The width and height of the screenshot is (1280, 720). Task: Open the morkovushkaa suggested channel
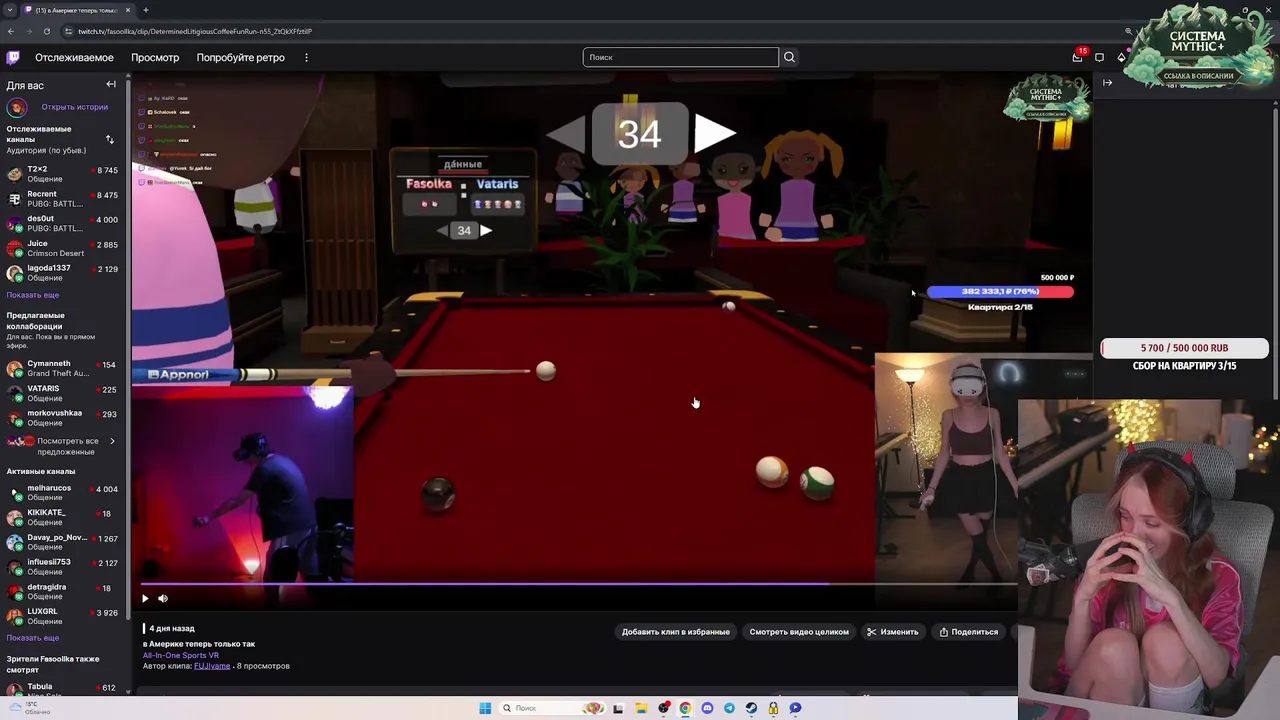pyautogui.click(x=64, y=417)
